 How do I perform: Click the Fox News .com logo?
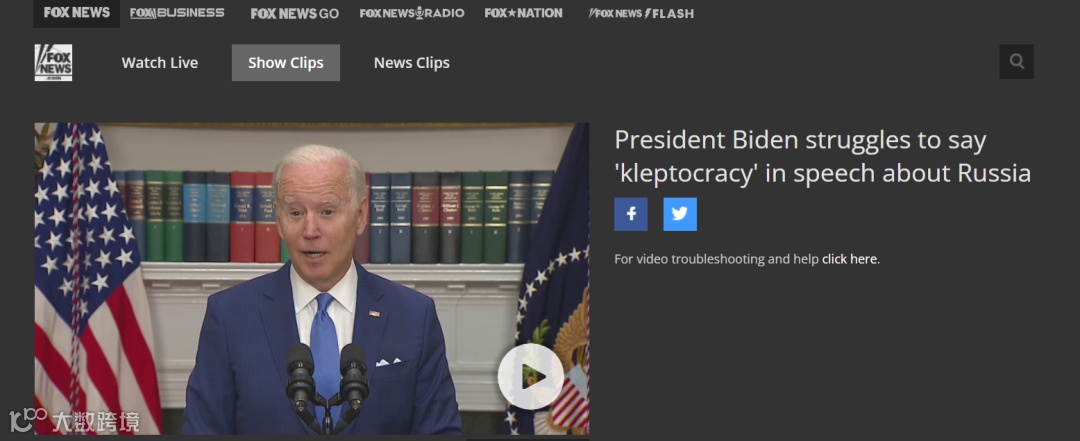coord(54,63)
